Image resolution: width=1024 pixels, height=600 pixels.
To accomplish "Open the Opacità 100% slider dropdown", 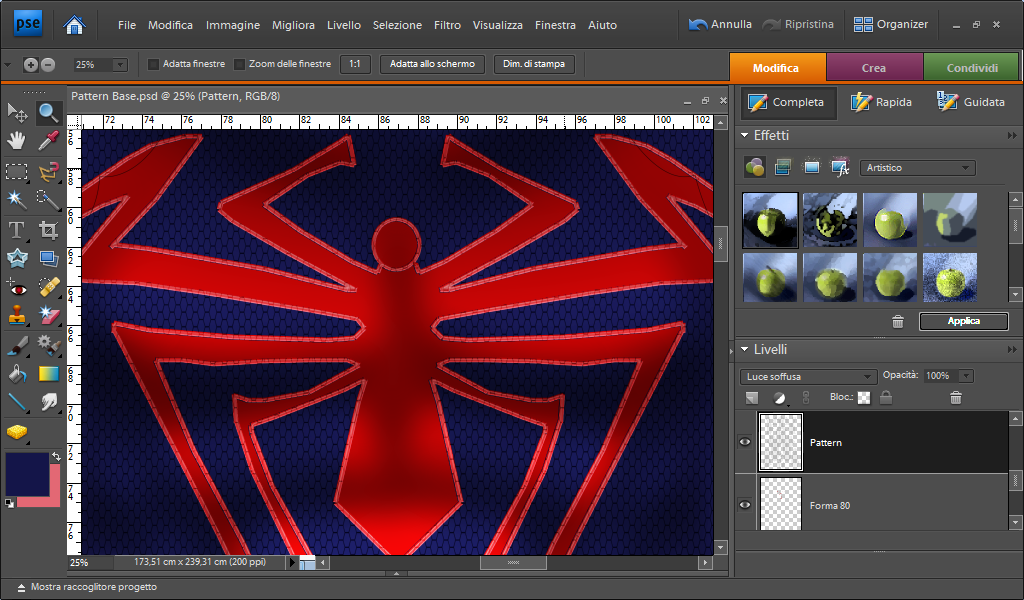I will pyautogui.click(x=966, y=376).
